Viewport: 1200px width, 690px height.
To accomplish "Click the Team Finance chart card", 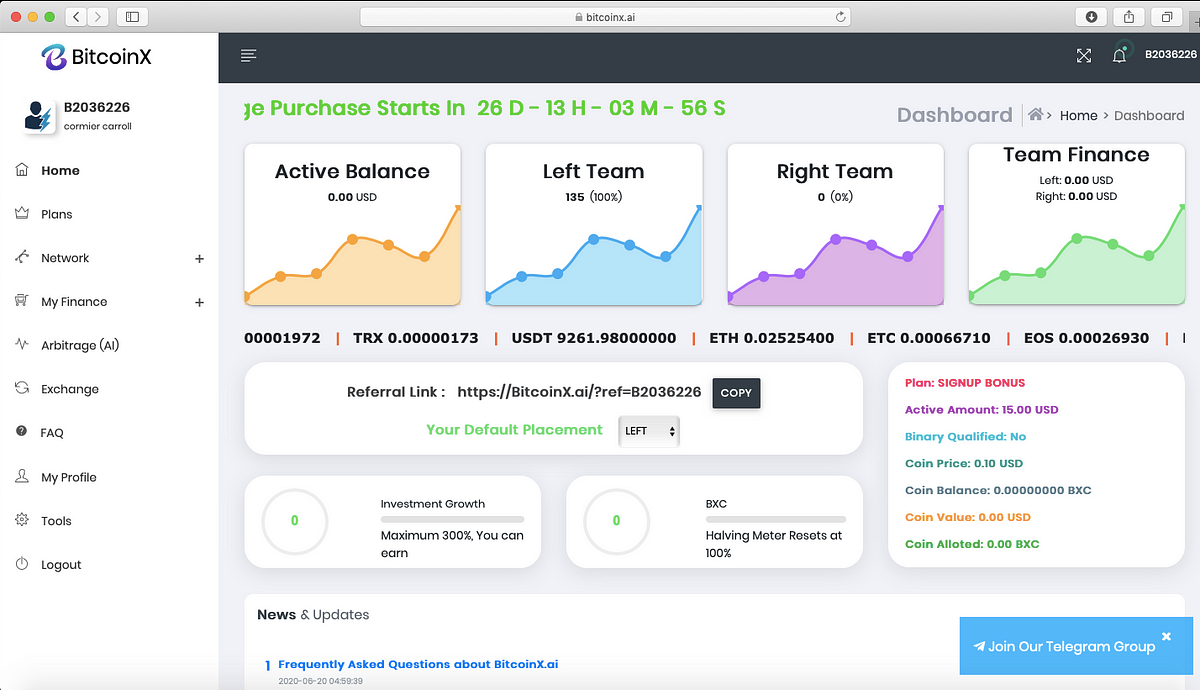I will 1077,224.
